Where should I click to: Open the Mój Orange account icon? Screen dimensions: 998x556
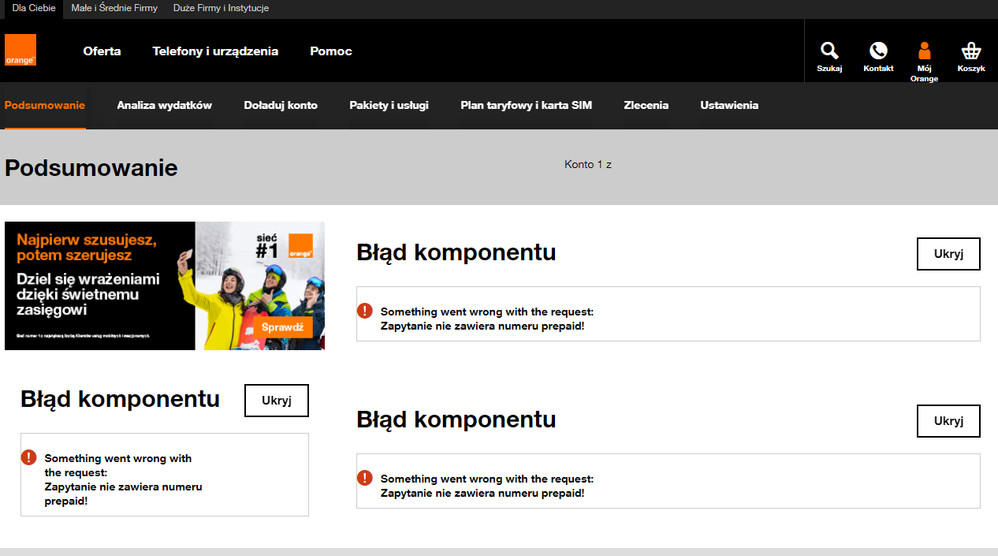tap(924, 51)
